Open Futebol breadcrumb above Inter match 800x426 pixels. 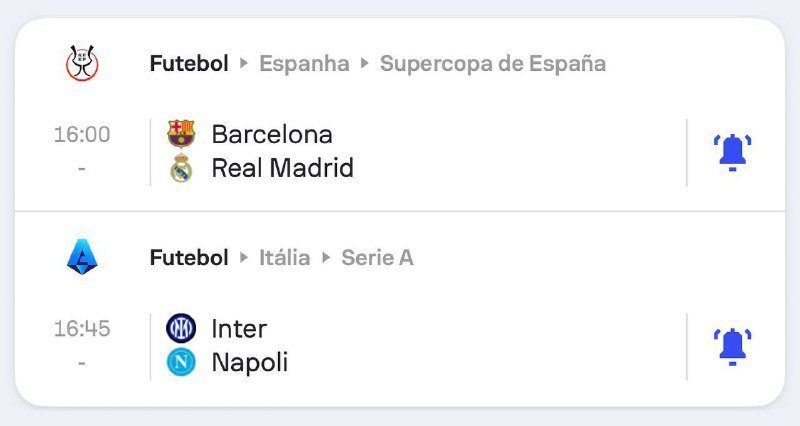189,258
